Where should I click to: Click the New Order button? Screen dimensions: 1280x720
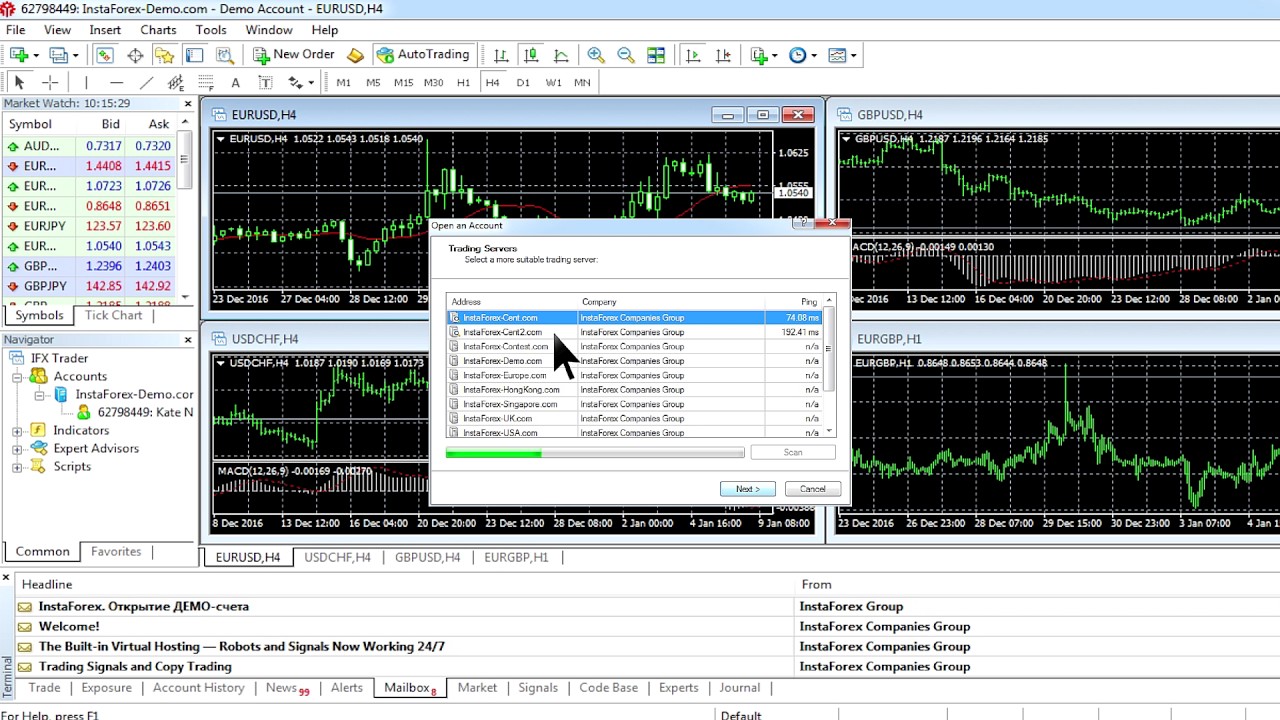[x=293, y=55]
